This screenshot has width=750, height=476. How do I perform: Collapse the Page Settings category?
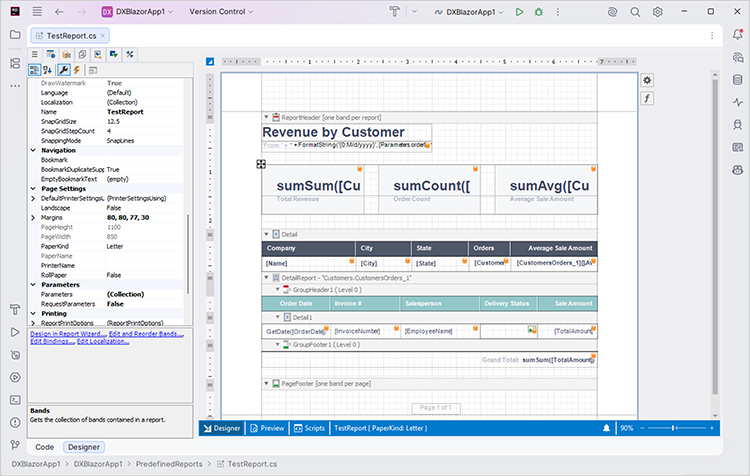coord(33,188)
